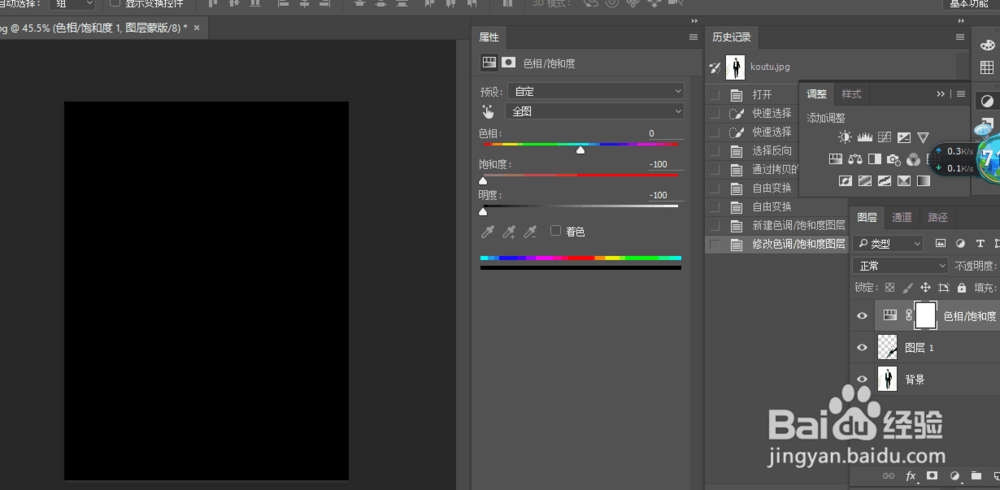This screenshot has height=490, width=1000.
Task: Open the 预设 preset dropdown
Action: [596, 91]
